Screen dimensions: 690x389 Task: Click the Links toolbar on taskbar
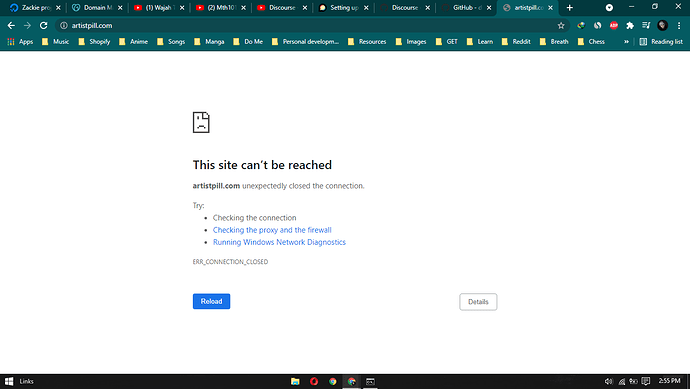pos(26,382)
